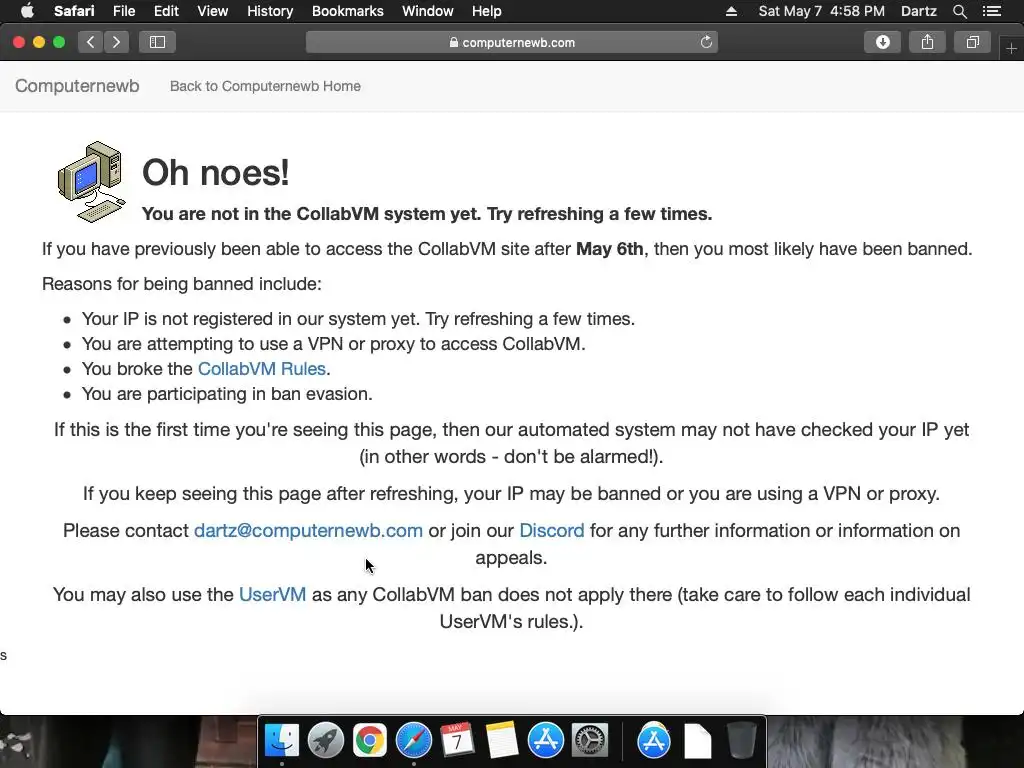The width and height of the screenshot is (1024, 768).
Task: Open Google Chrome from the Dock
Action: [x=370, y=741]
